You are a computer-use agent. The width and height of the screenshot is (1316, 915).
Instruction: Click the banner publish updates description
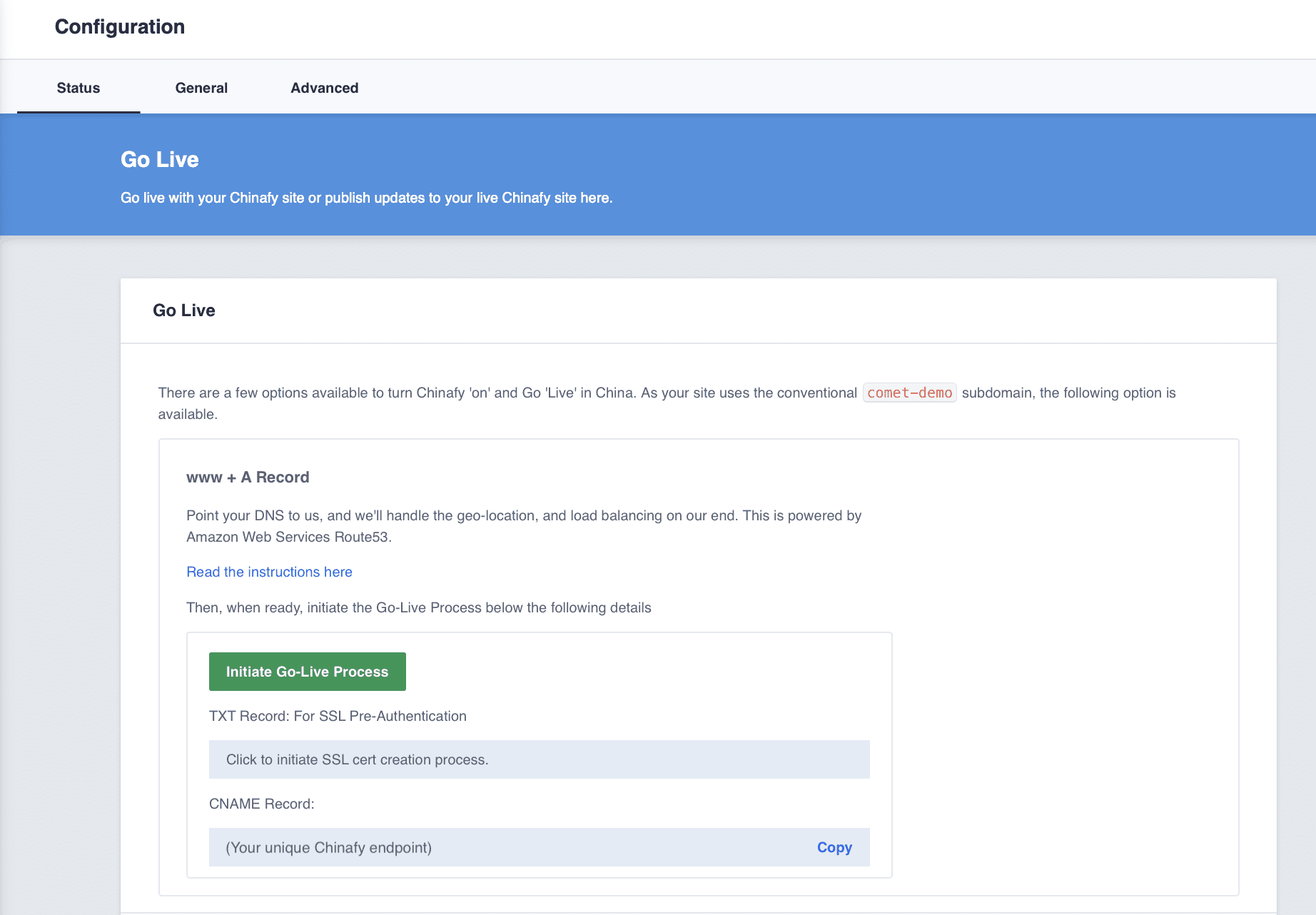coord(367,198)
